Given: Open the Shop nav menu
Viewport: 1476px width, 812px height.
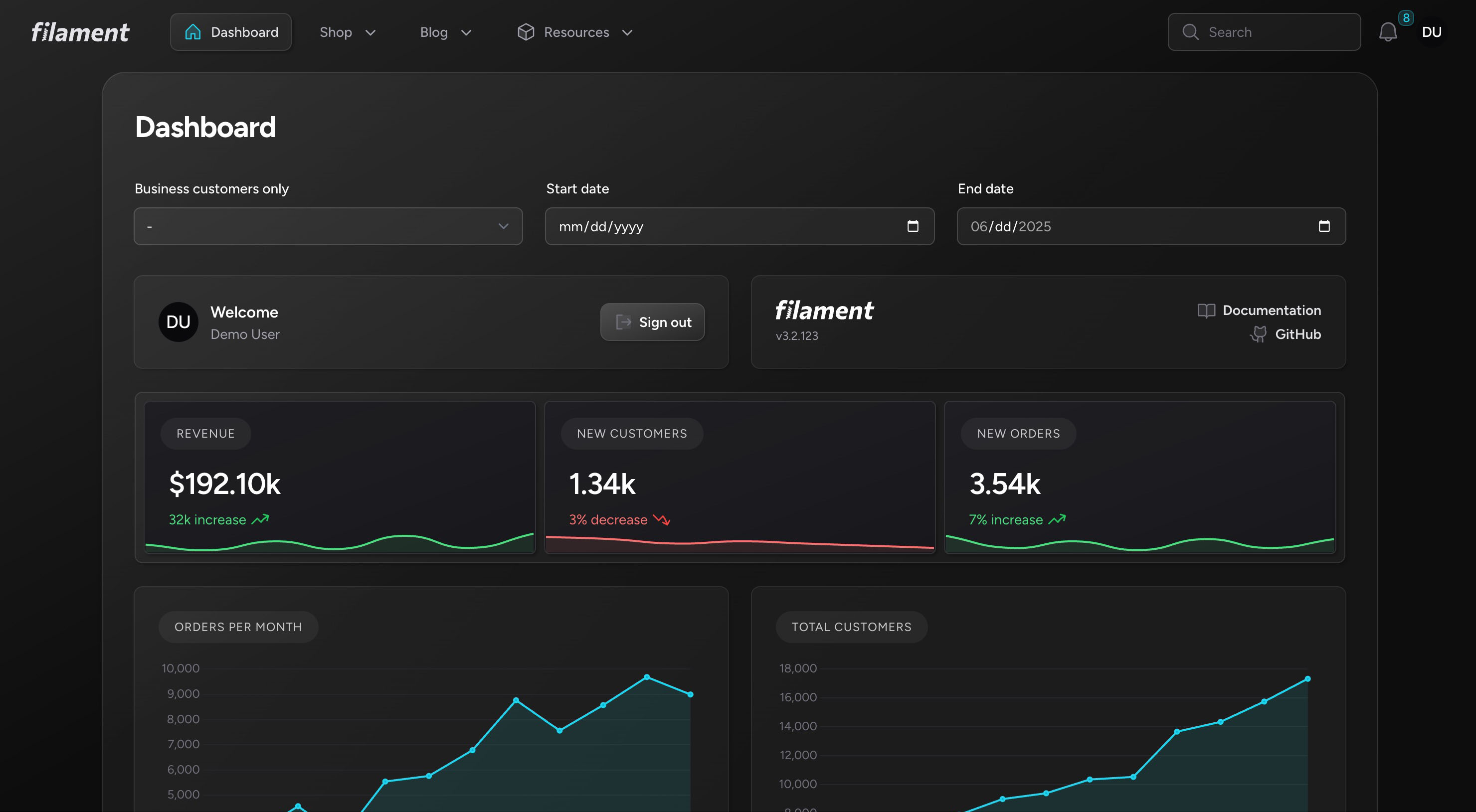Looking at the screenshot, I should pyautogui.click(x=348, y=32).
